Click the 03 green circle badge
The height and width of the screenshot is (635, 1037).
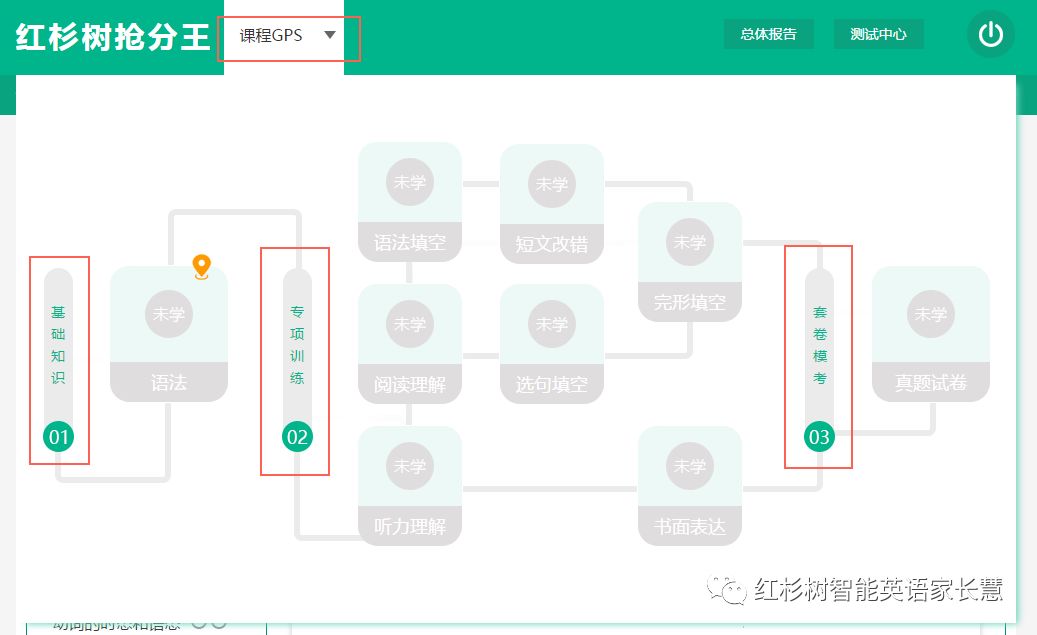coord(819,437)
